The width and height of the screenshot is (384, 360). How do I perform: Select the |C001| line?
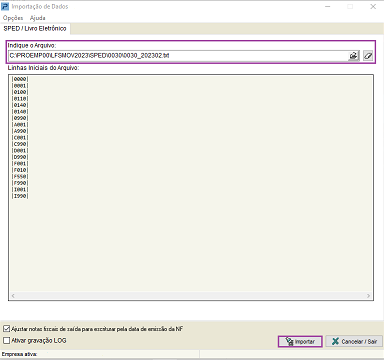point(20,138)
